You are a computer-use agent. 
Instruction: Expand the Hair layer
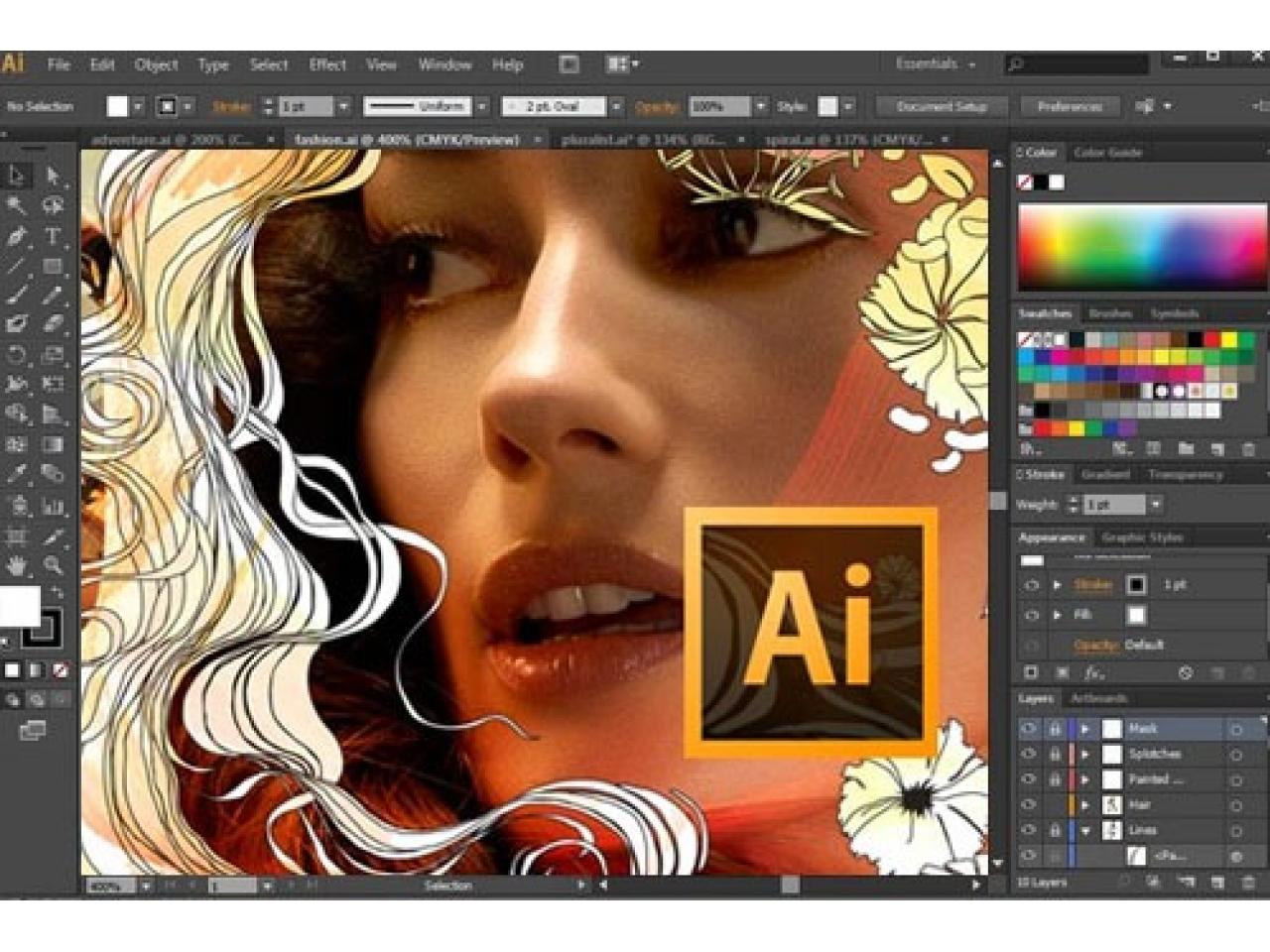tap(1085, 805)
